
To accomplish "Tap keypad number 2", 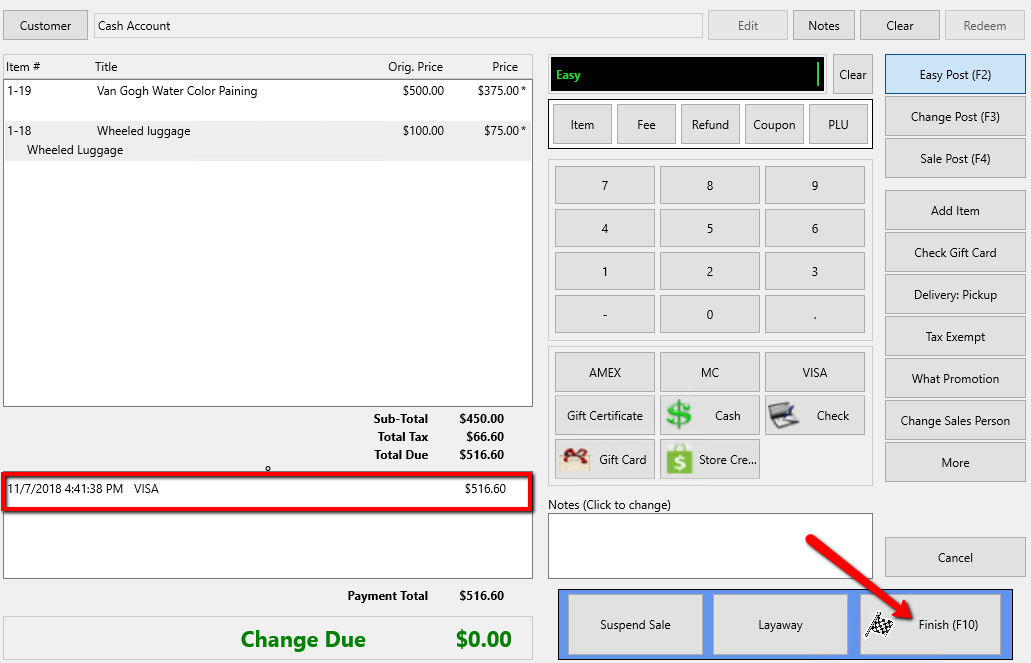I will tap(709, 271).
